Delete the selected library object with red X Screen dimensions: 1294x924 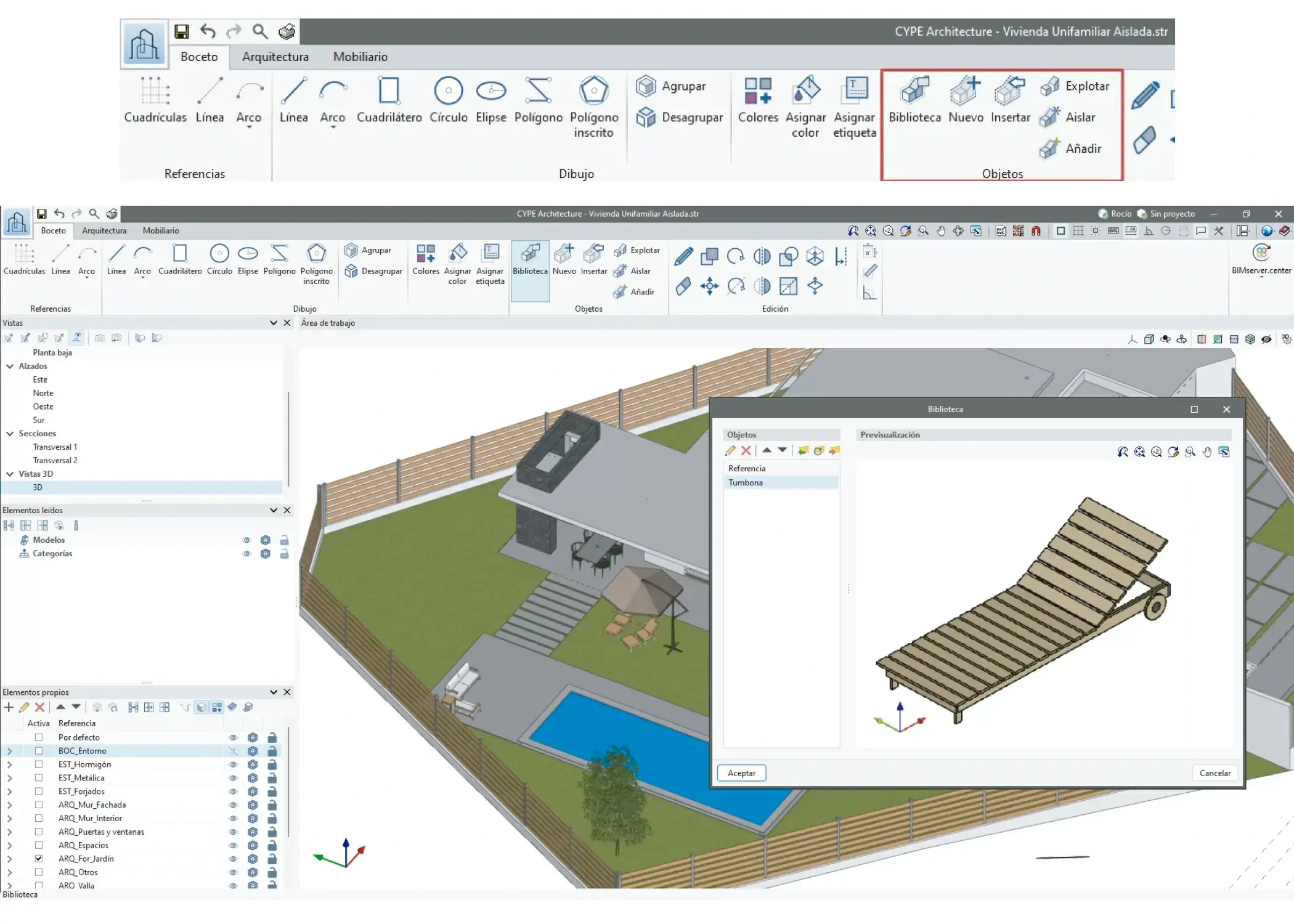click(746, 451)
